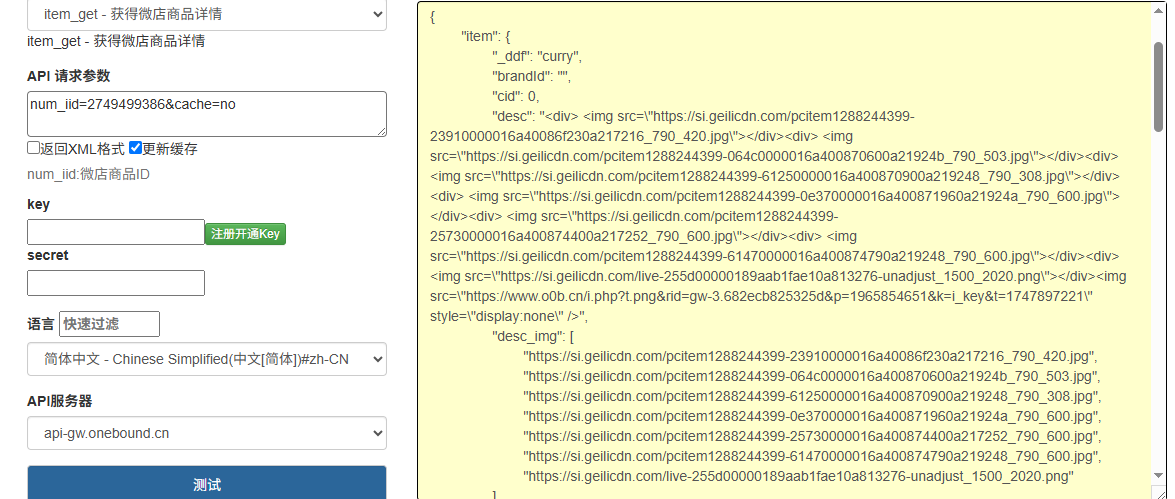The width and height of the screenshot is (1175, 499).
Task: Click the API服务器 label
Action: [59, 401]
